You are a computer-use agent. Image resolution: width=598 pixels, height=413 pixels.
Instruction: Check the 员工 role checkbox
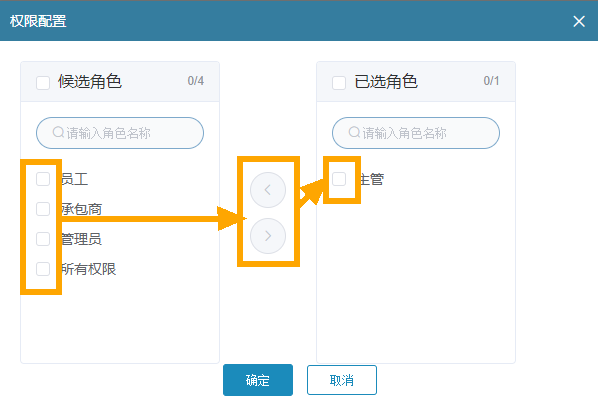point(43,179)
